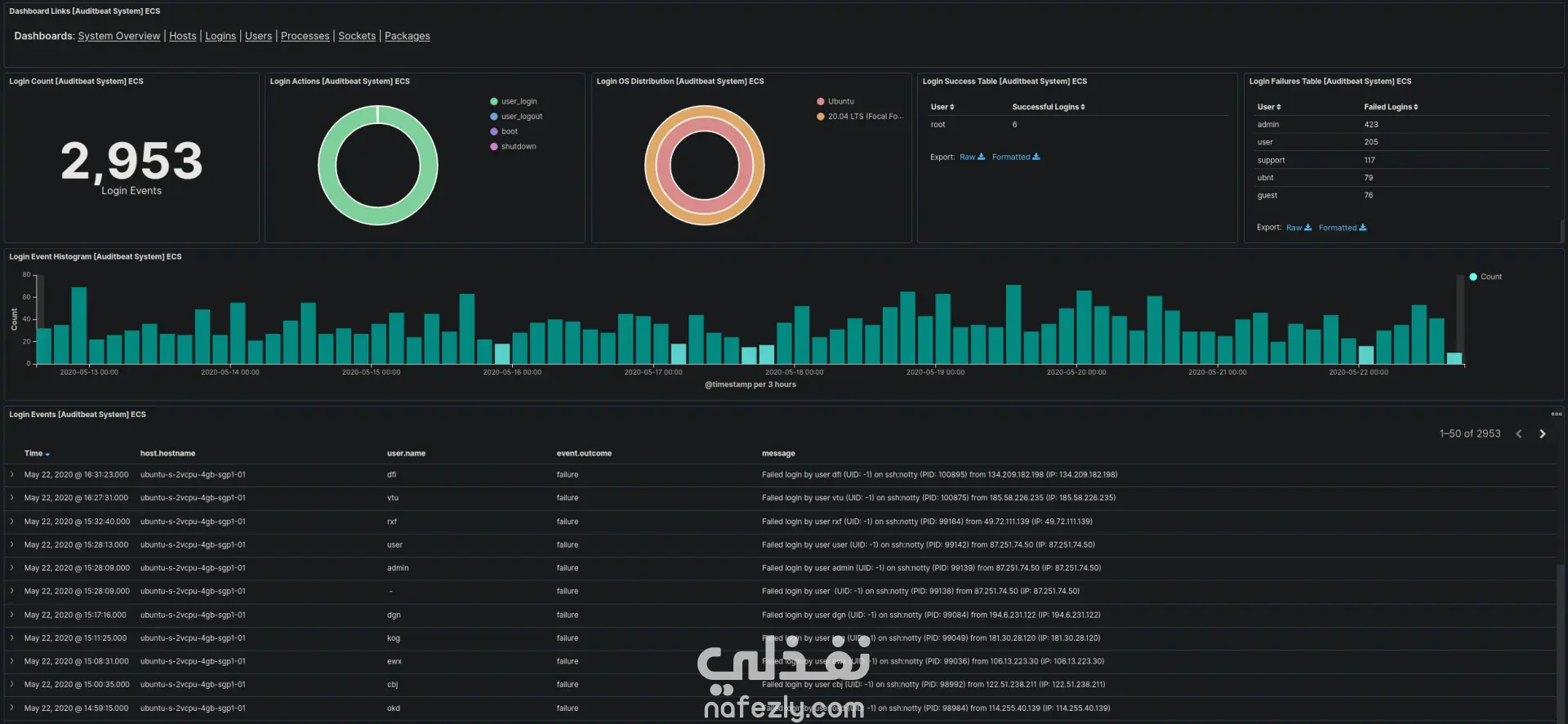This screenshot has width=1568, height=724.
Task: Toggle the Ubuntu legend color dot
Action: [x=821, y=102]
